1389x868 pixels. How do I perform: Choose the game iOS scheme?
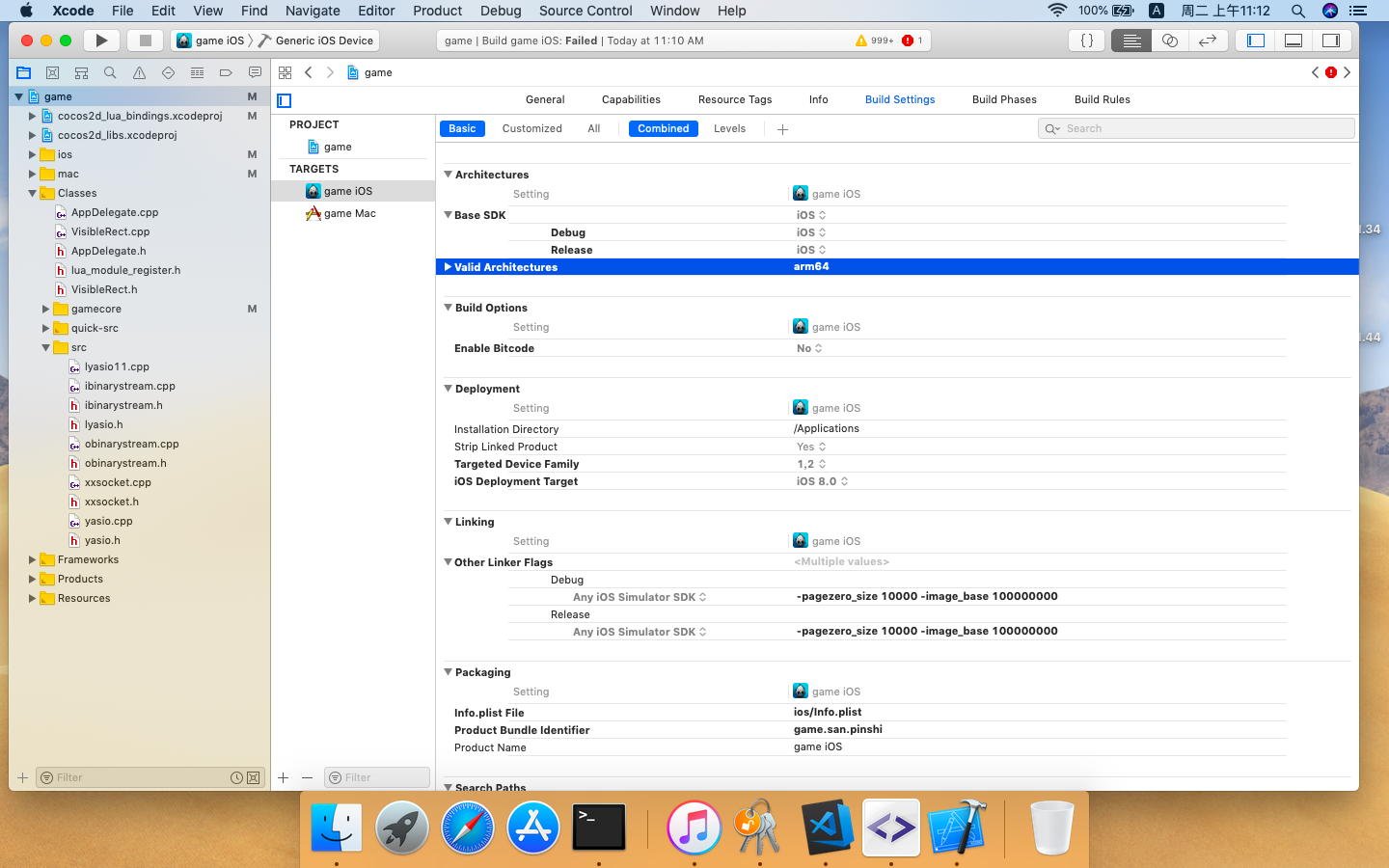pyautogui.click(x=211, y=41)
